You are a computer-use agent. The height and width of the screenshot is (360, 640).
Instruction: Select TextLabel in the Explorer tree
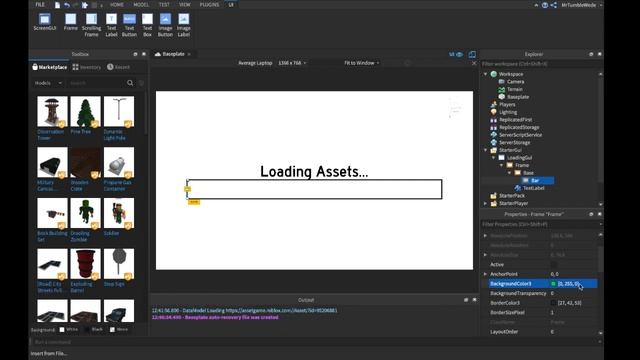pos(533,188)
